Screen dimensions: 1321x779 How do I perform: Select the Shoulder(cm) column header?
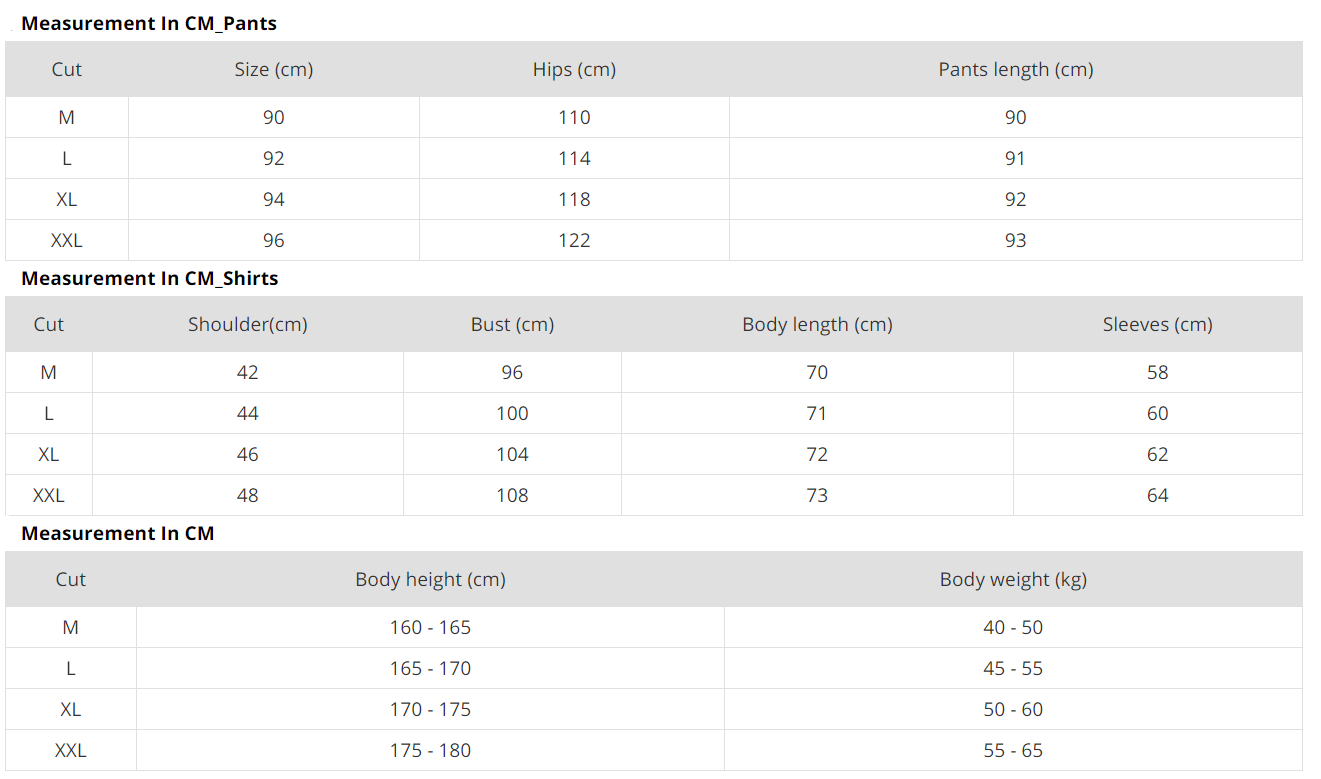(x=247, y=324)
